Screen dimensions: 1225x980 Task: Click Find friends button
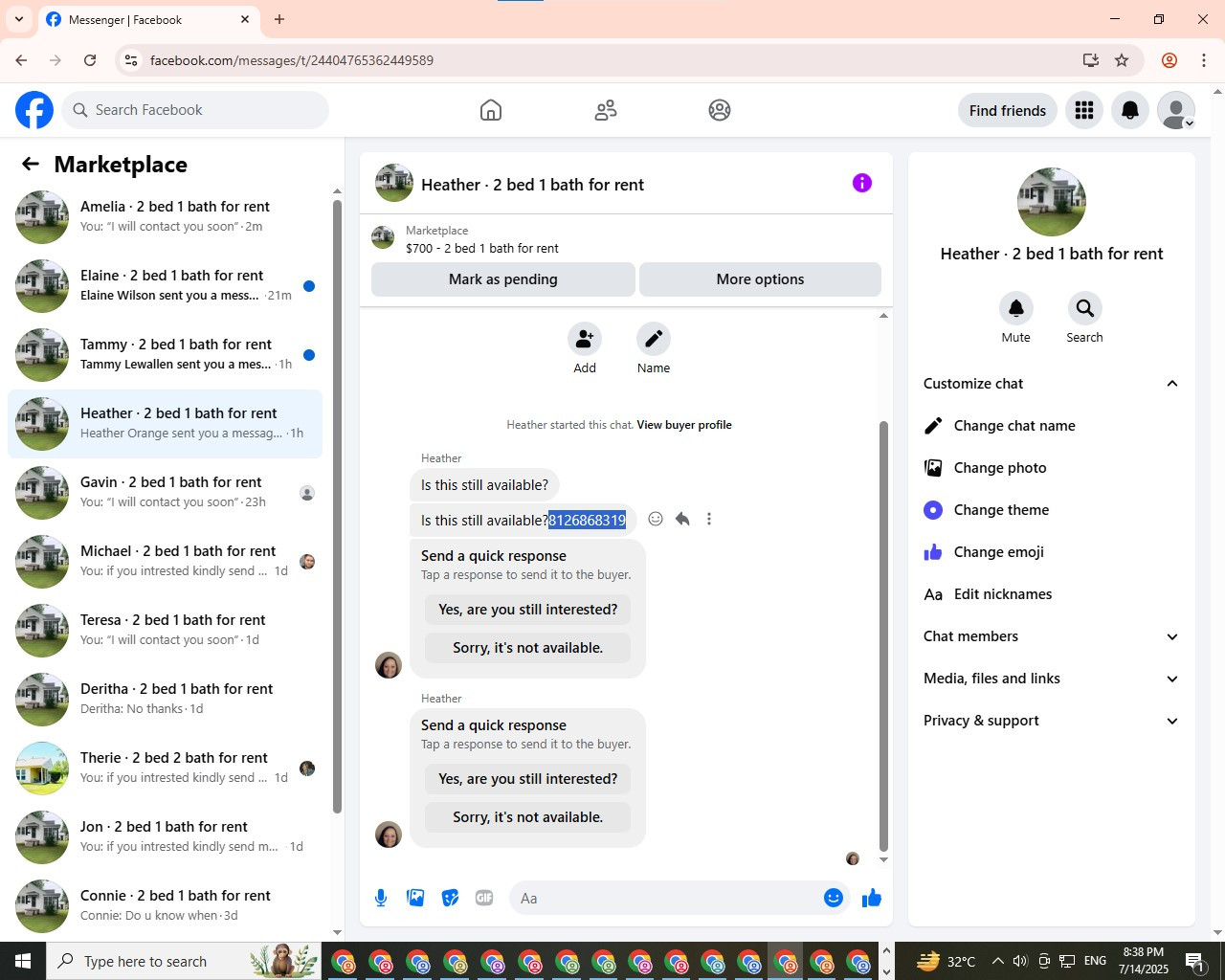pyautogui.click(x=1008, y=110)
